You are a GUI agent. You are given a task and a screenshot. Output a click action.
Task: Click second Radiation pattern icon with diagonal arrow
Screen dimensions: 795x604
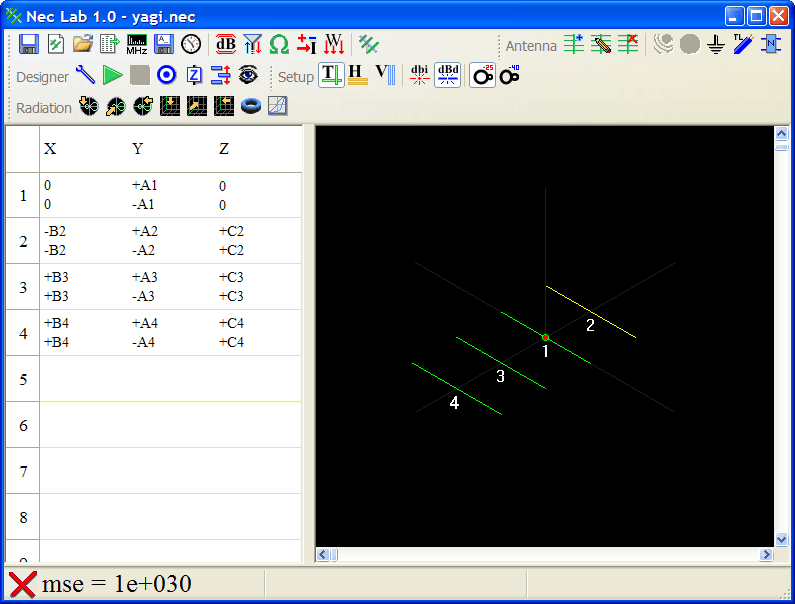pos(116,106)
